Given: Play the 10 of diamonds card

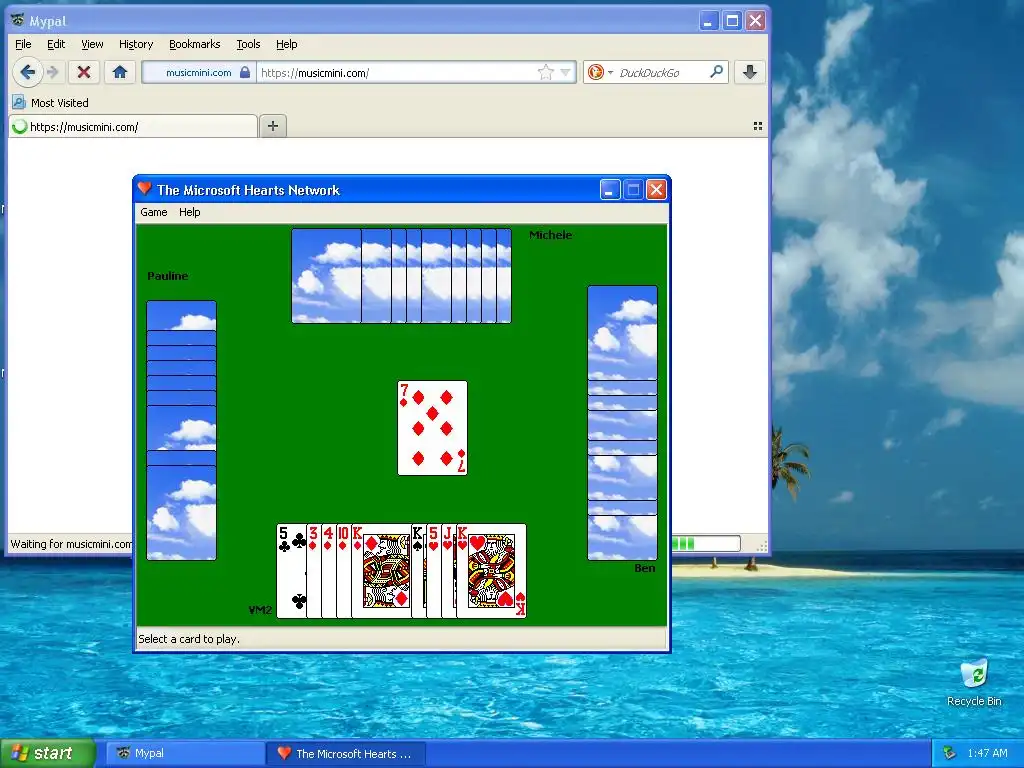Looking at the screenshot, I should click(344, 571).
